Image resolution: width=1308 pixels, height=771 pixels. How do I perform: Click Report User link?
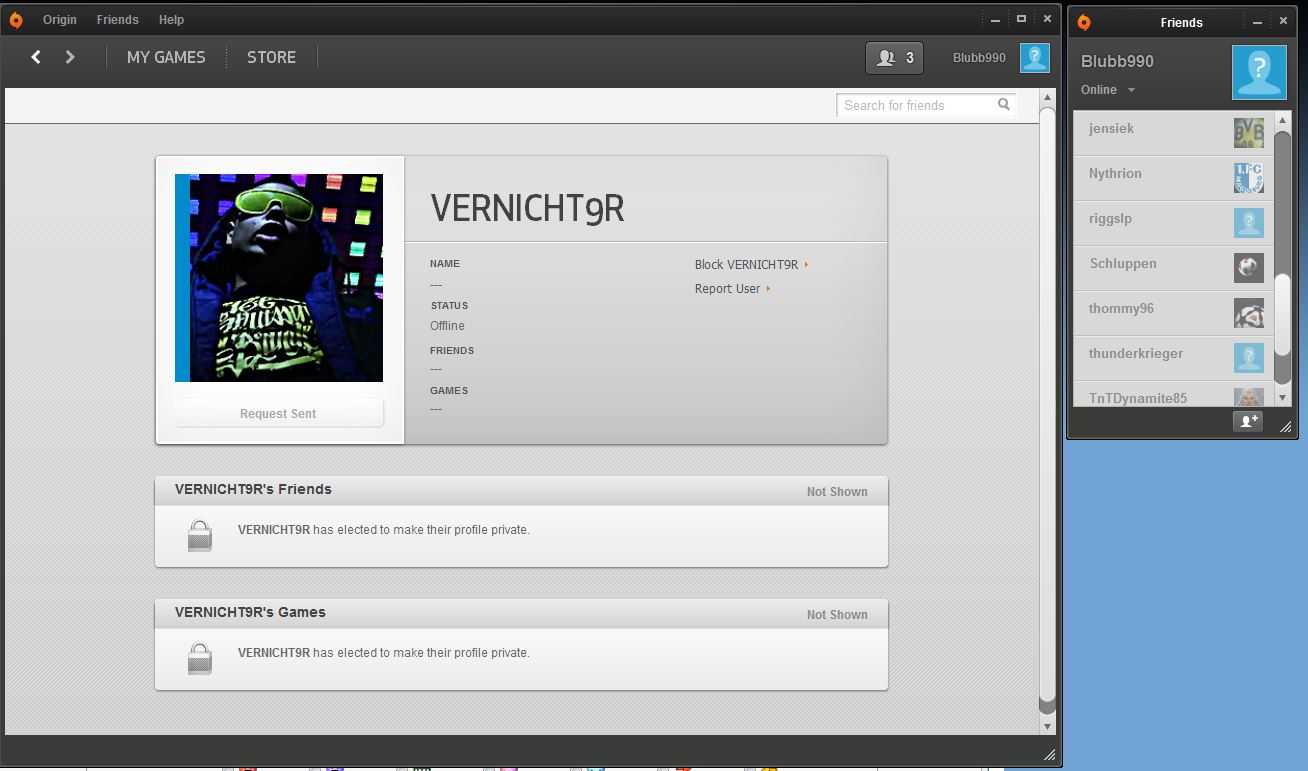(x=733, y=289)
